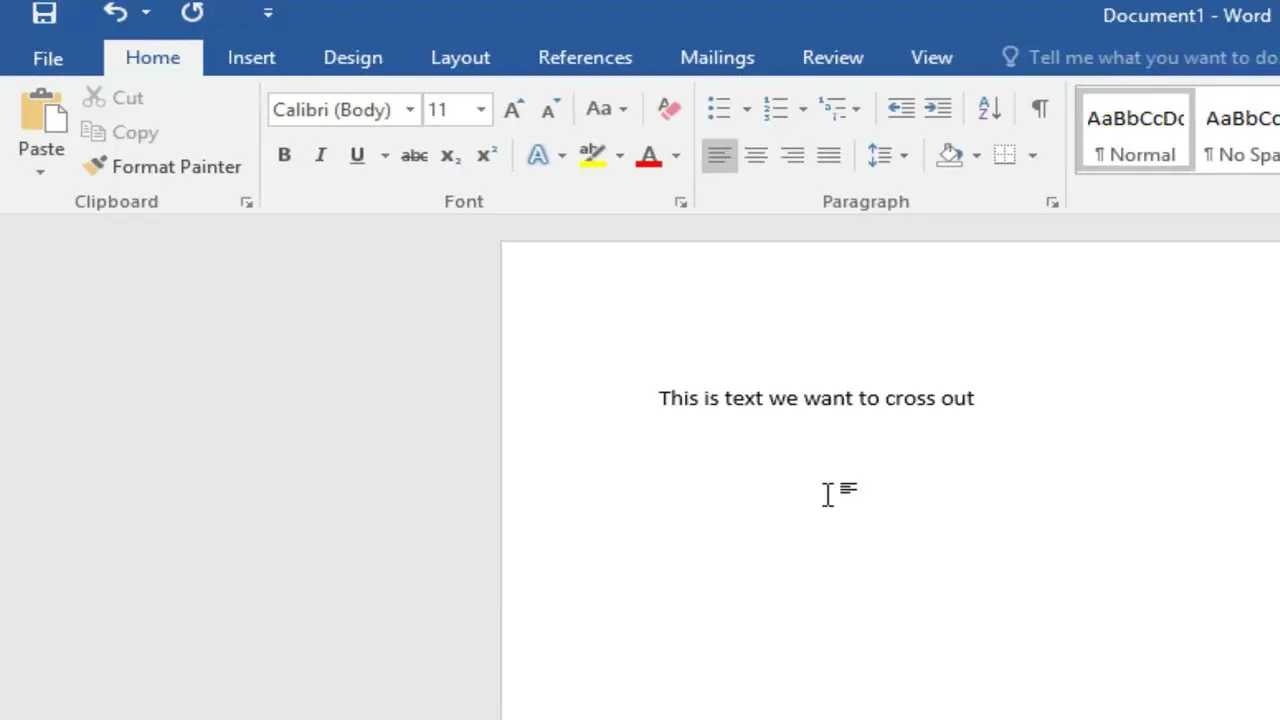Apply Superscript formatting
The image size is (1280, 720).
pyautogui.click(x=487, y=156)
